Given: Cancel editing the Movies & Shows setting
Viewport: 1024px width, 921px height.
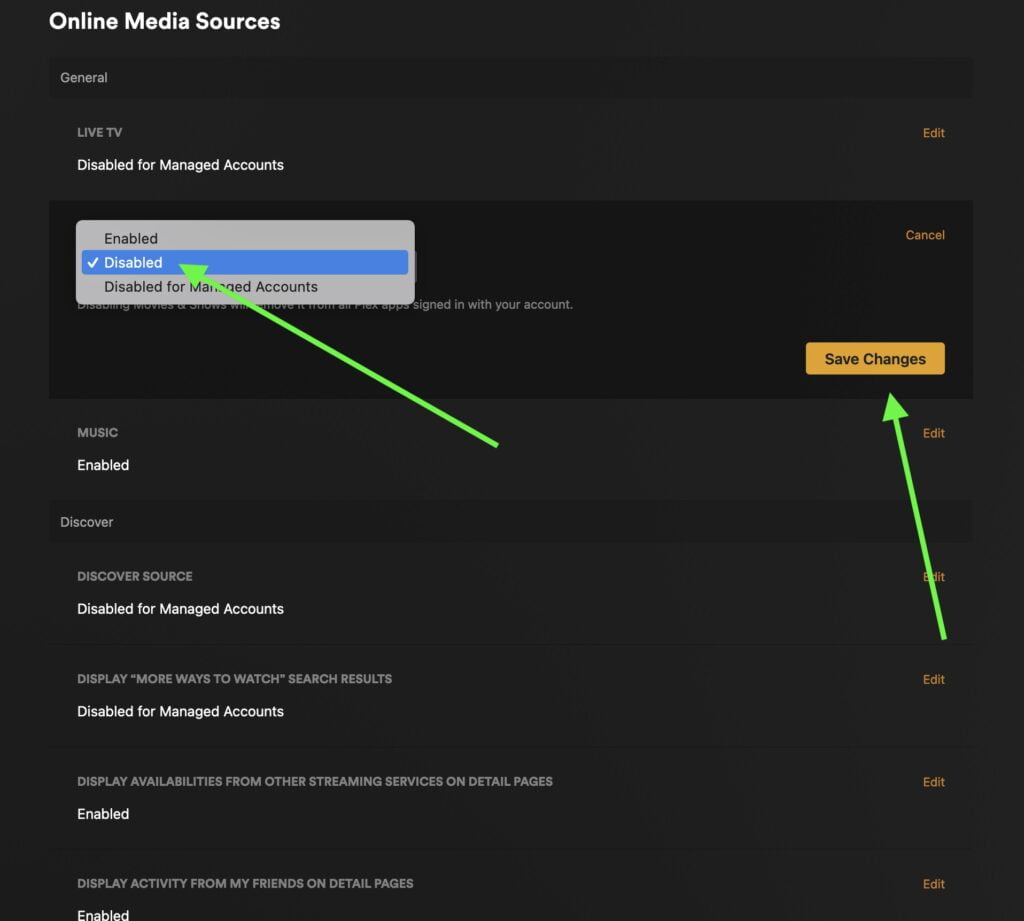Looking at the screenshot, I should tap(924, 235).
